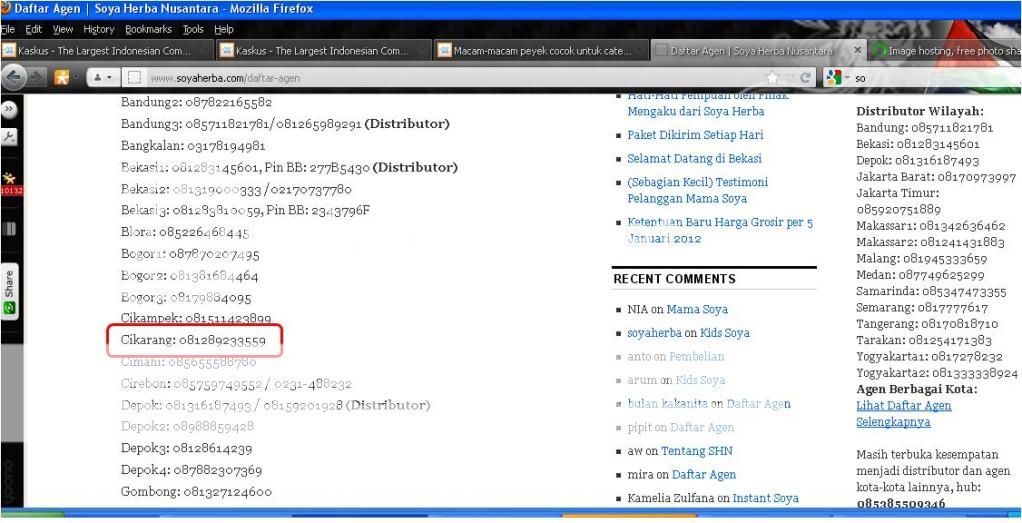Open the Soya Herba scam warning post link
The height and width of the screenshot is (523, 1022).
click(x=707, y=103)
